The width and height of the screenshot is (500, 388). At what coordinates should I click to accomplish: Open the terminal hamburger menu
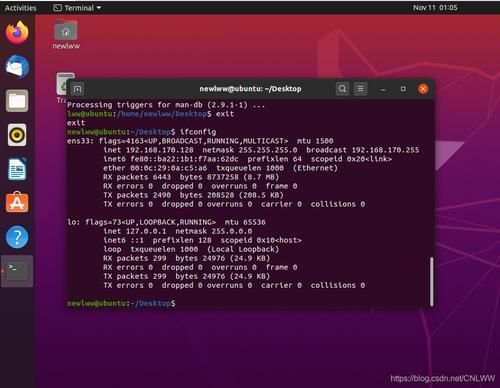tap(360, 89)
